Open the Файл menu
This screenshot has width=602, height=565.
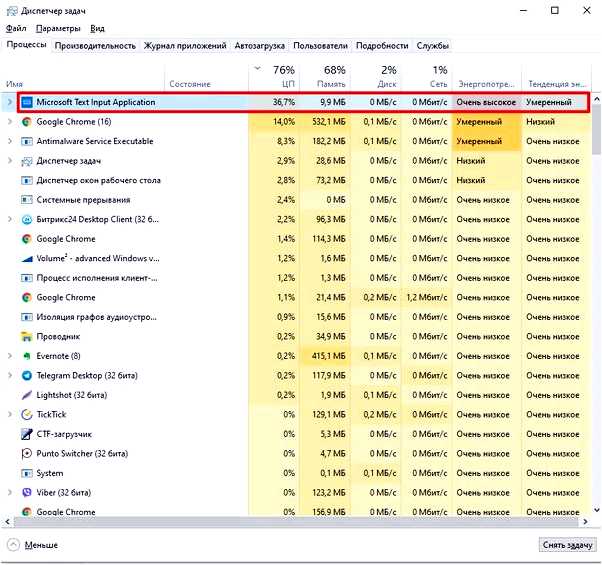(x=16, y=29)
